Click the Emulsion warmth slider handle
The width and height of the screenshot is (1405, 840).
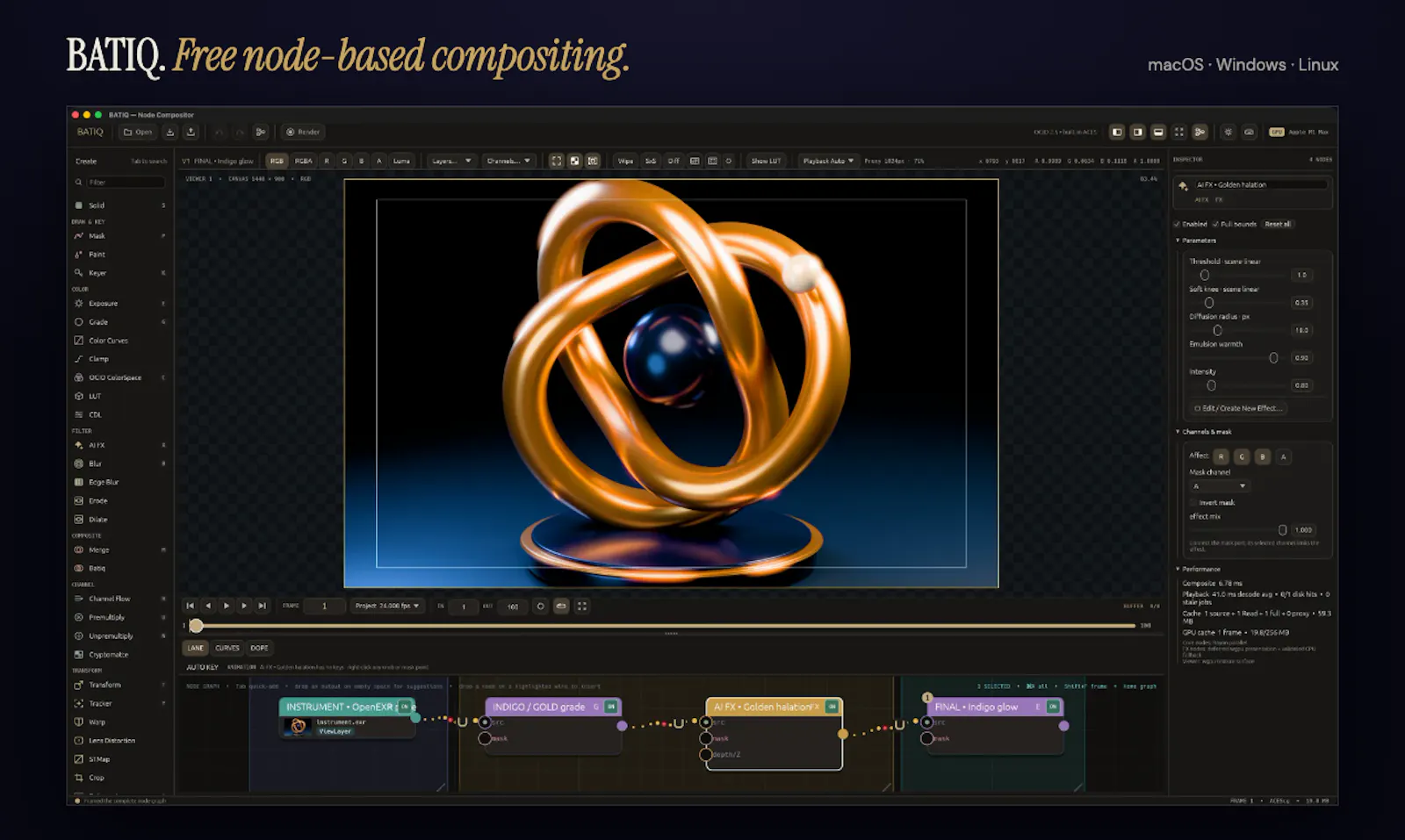click(1273, 358)
